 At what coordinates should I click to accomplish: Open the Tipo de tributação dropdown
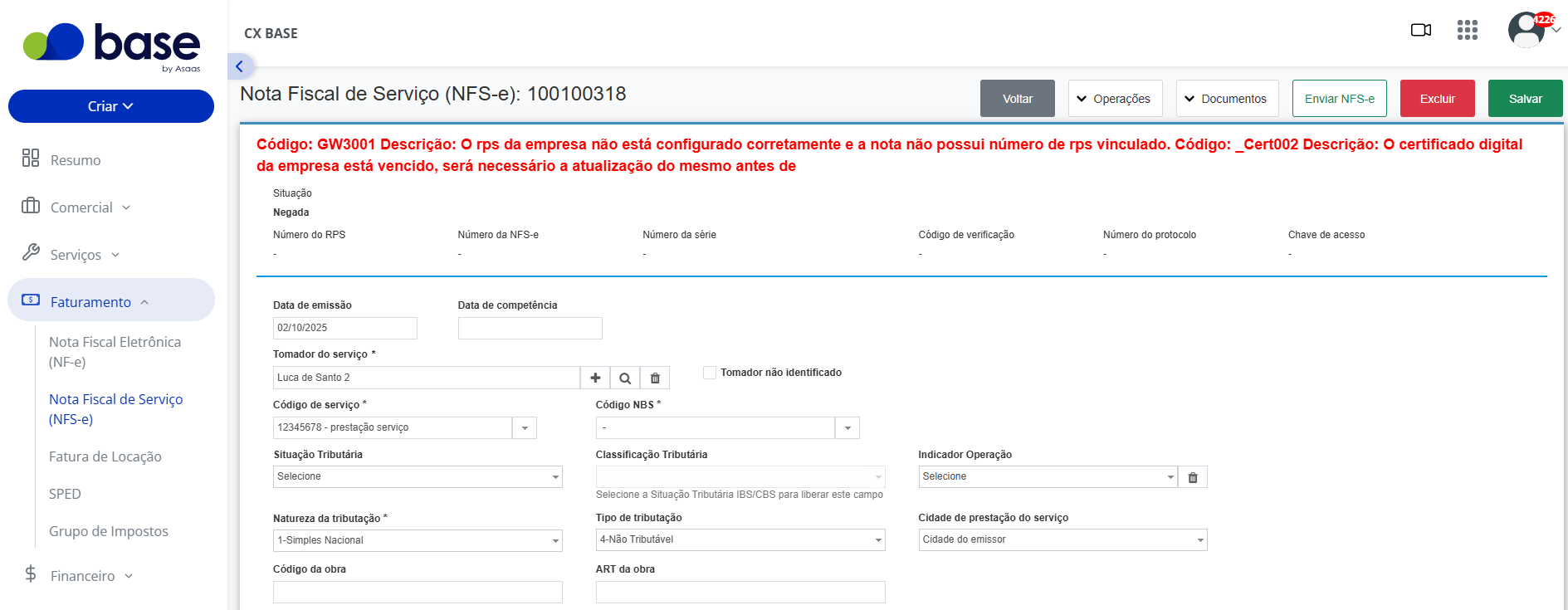pyautogui.click(x=740, y=539)
